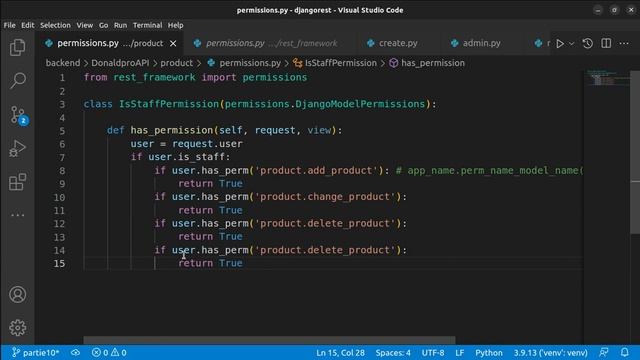Change encoding via UTF-8 status item
Screen dimensions: 640x360
coord(433,353)
